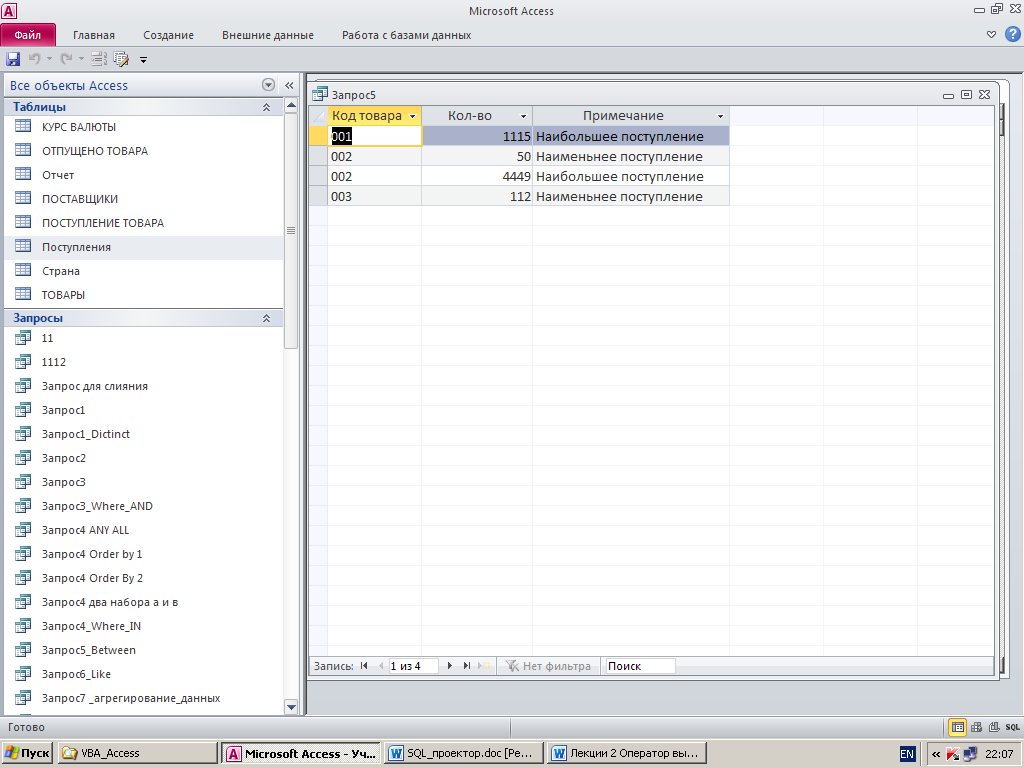This screenshot has height=768, width=1024.
Task: Select the Запрос2 query
Action: coord(144,458)
